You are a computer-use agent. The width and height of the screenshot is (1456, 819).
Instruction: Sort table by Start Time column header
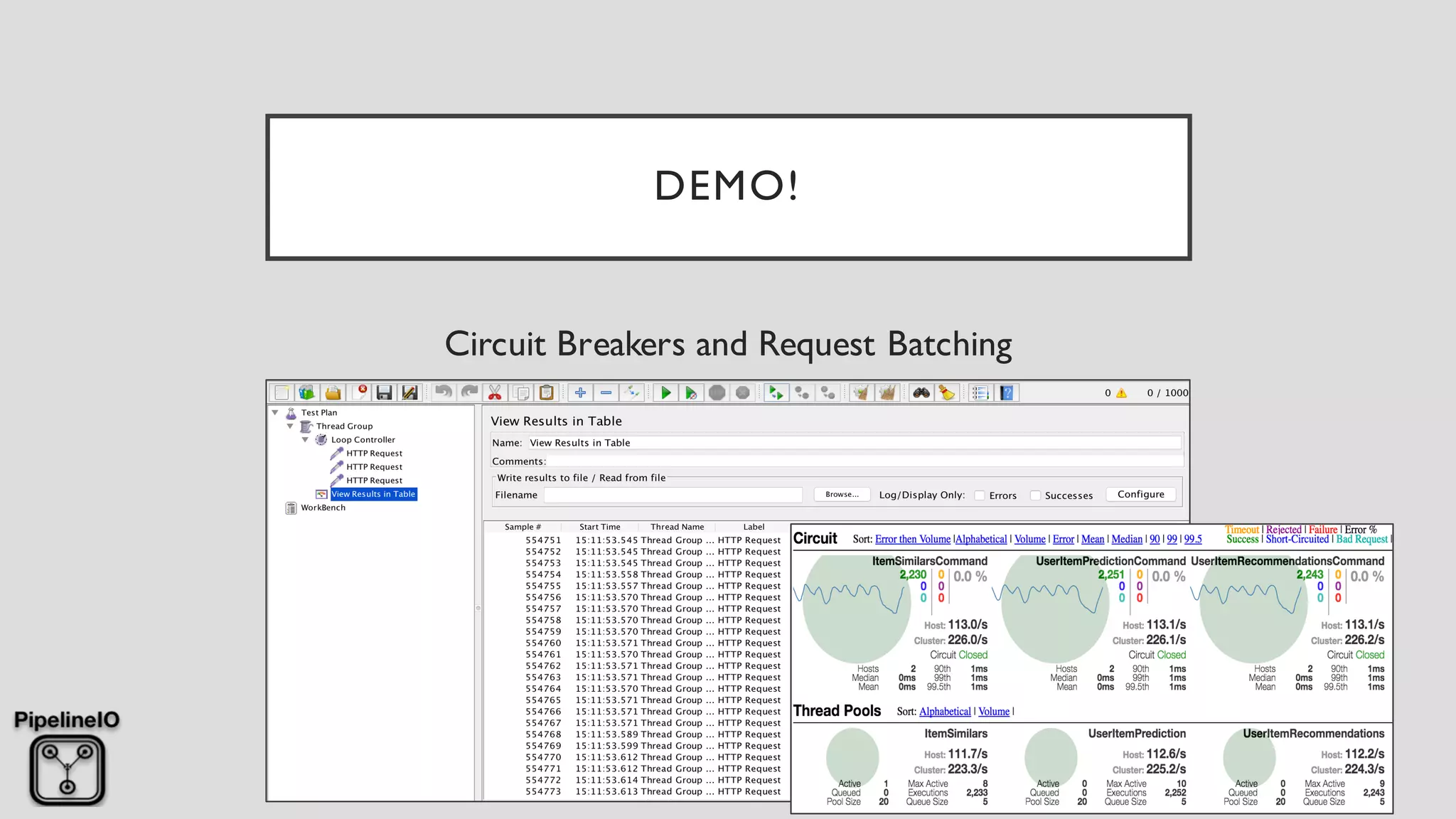coord(599,527)
